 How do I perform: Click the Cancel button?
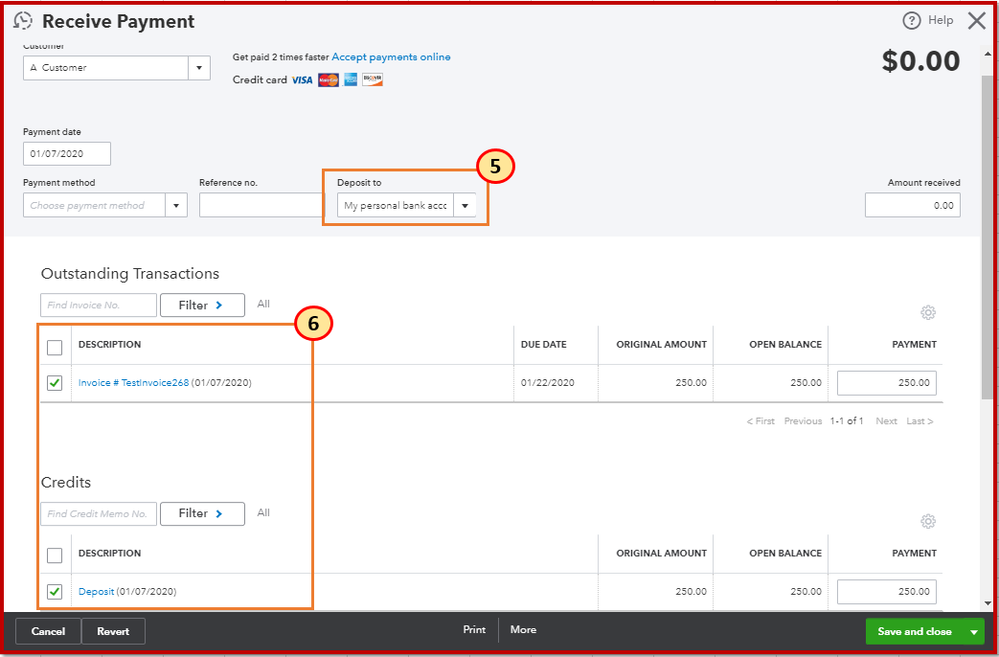[48, 632]
